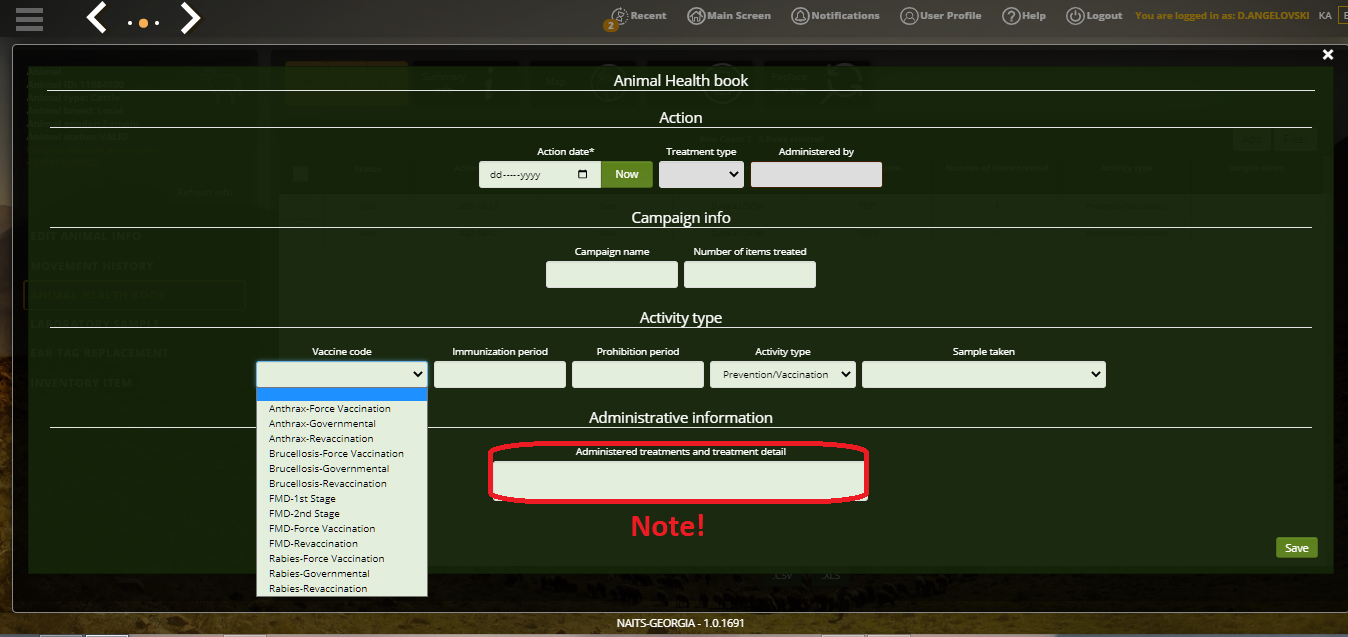Select FMD-Force Vaccination option
The height and width of the screenshot is (637, 1348).
pyautogui.click(x=342, y=528)
